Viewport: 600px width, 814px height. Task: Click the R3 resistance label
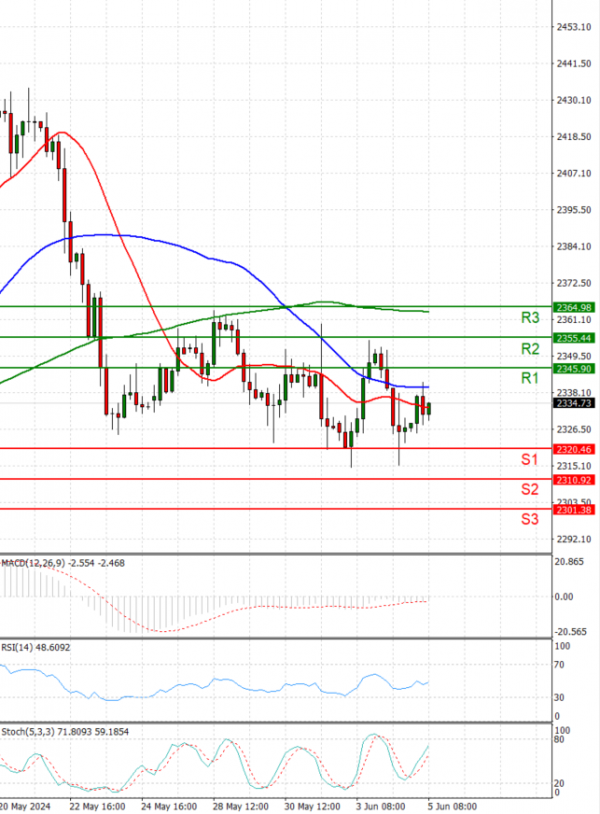530,318
